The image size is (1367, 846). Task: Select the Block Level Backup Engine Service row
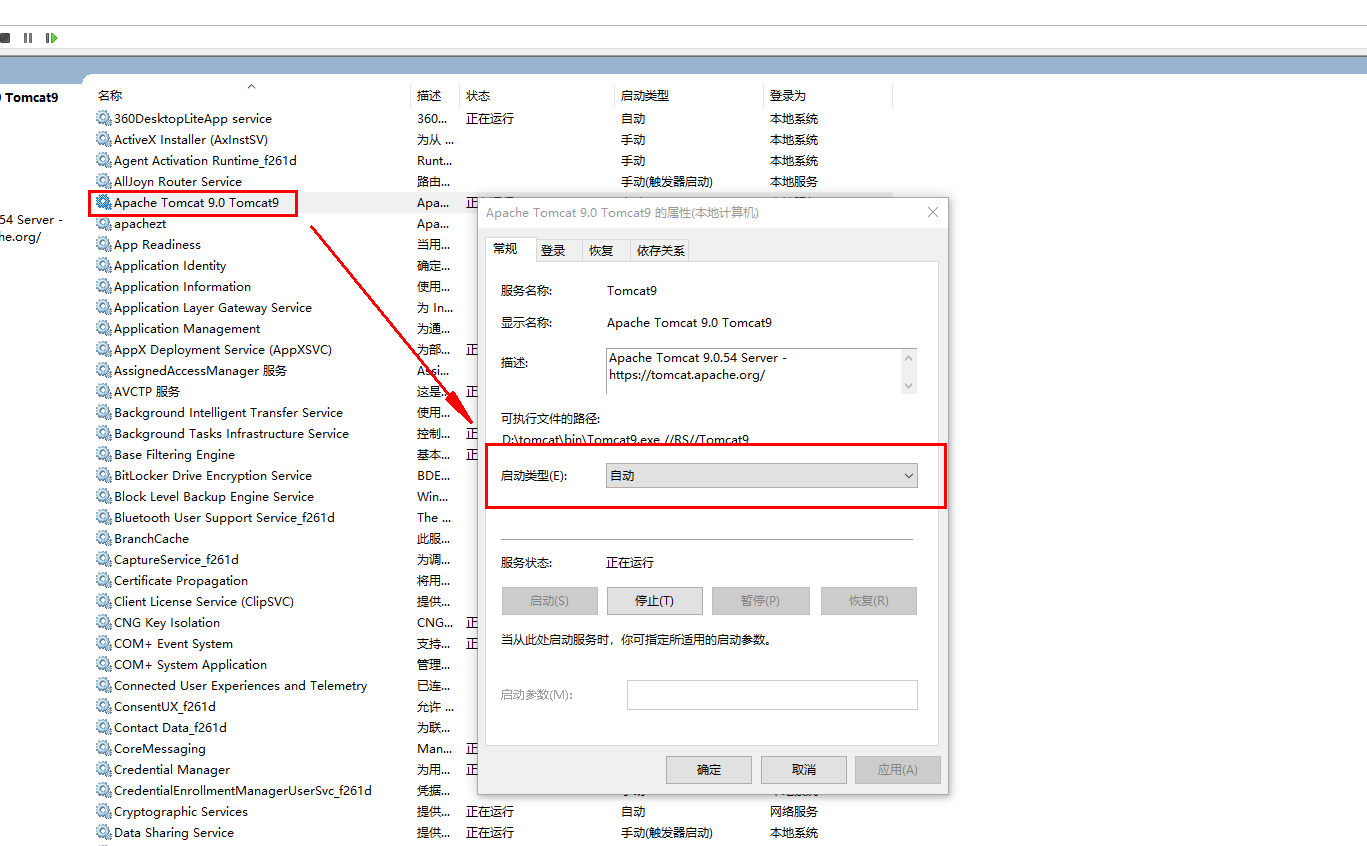pos(214,496)
